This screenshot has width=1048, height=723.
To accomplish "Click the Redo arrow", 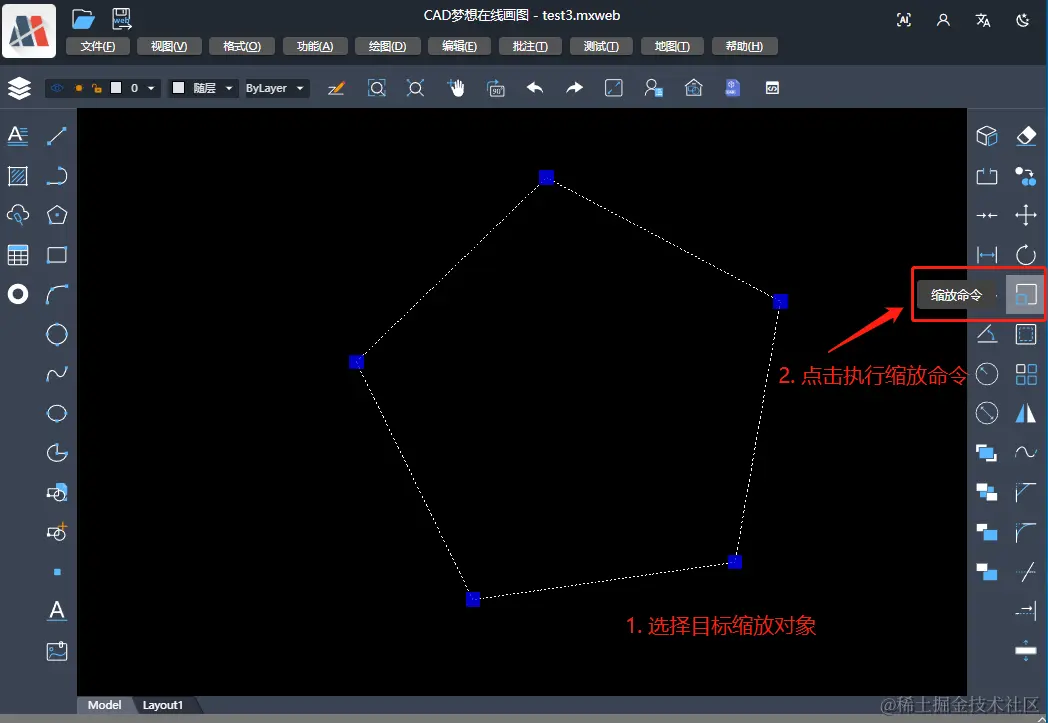I will (574, 88).
